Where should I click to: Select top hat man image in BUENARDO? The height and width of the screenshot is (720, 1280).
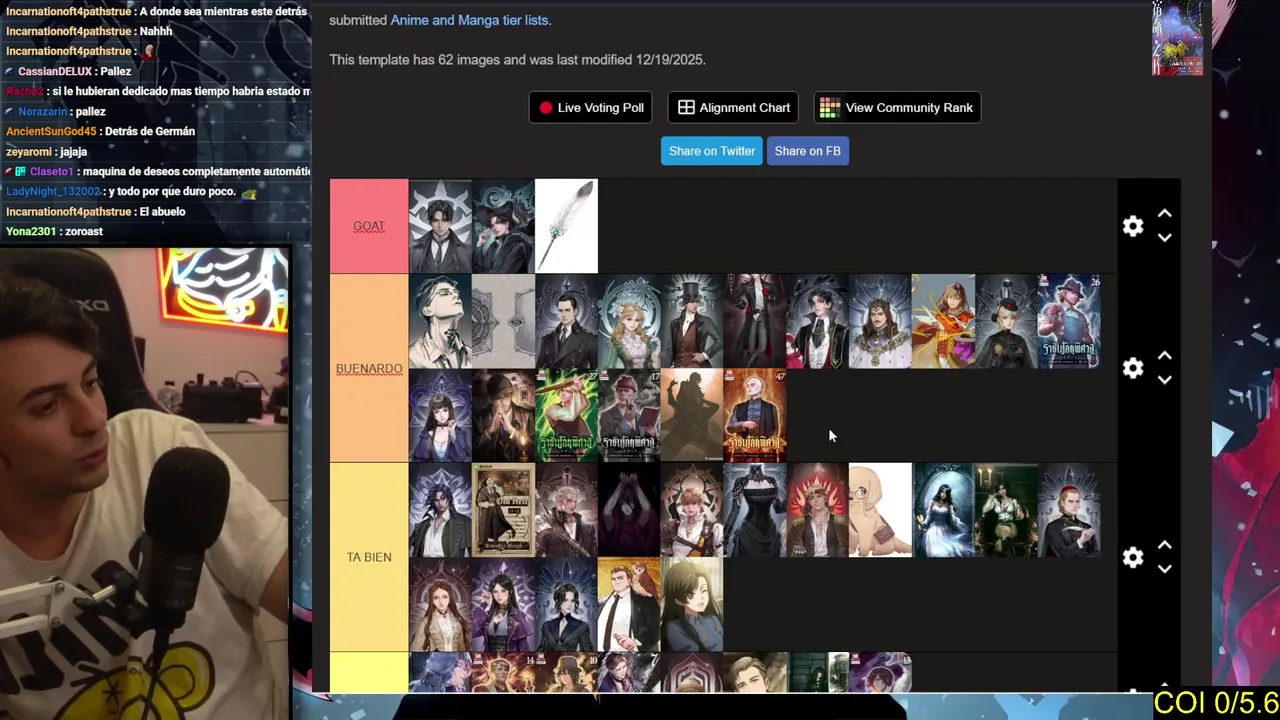click(692, 321)
